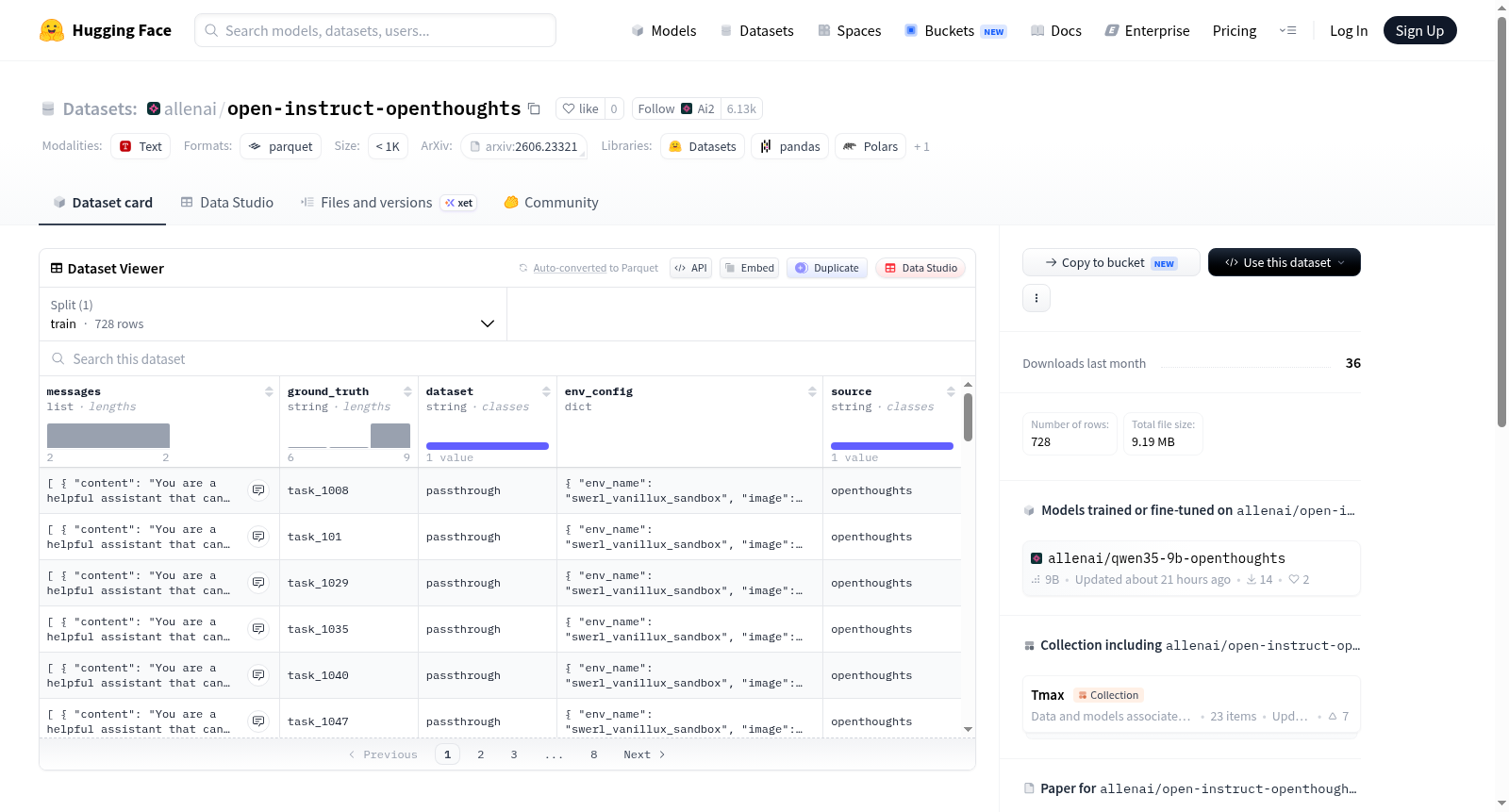
Task: Copy dataset name with the copy icon
Action: tap(534, 108)
